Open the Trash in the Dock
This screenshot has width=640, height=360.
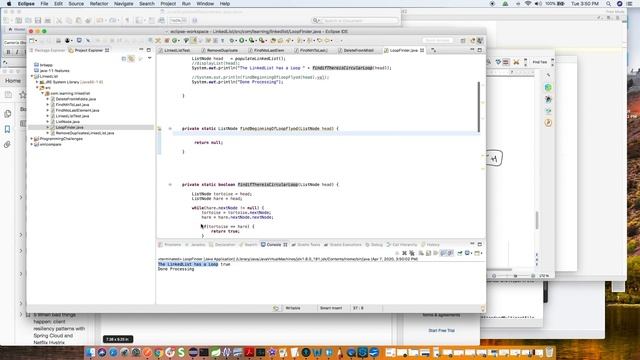[549, 352]
